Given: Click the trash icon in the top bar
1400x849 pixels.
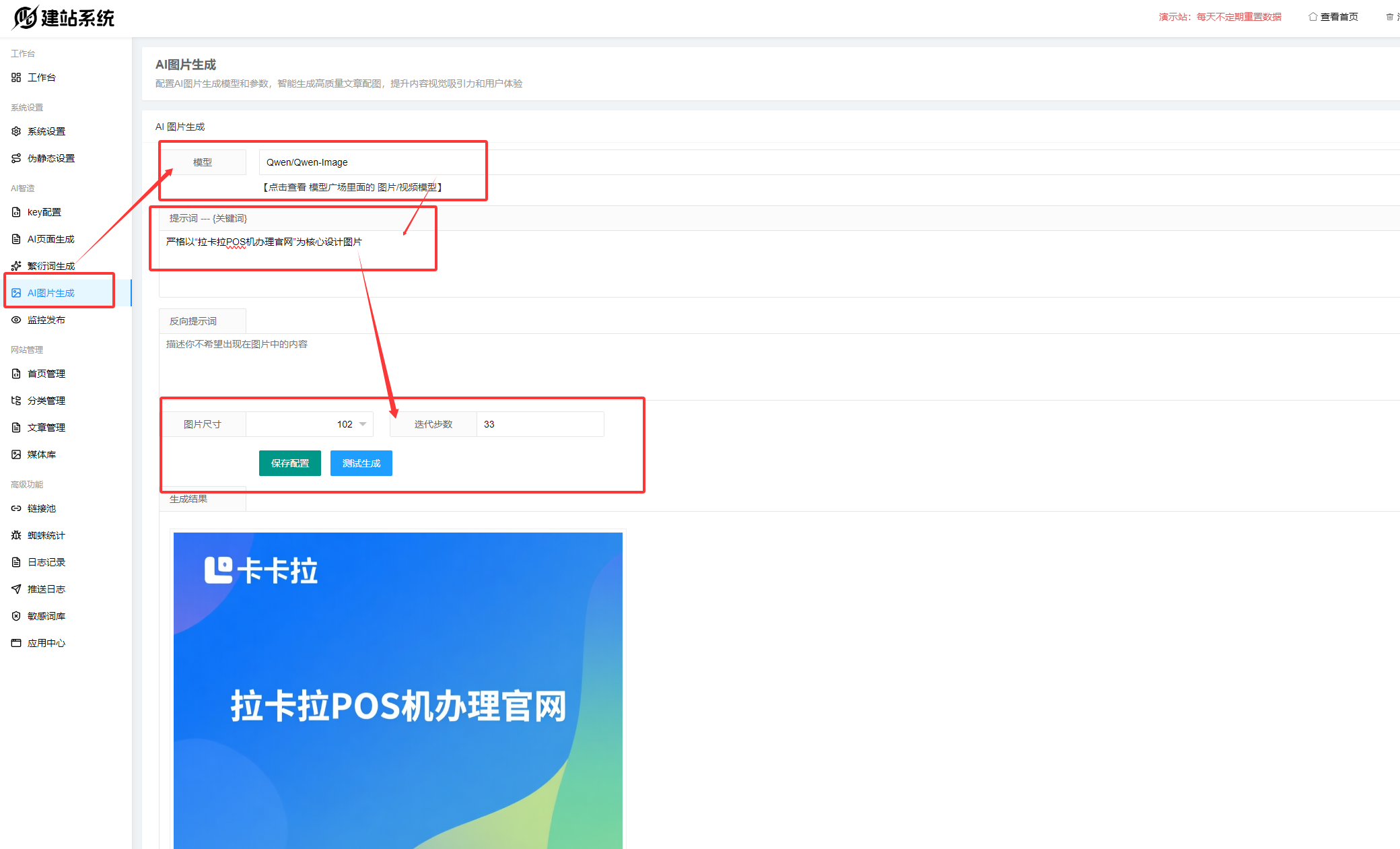Looking at the screenshot, I should pos(1389,16).
